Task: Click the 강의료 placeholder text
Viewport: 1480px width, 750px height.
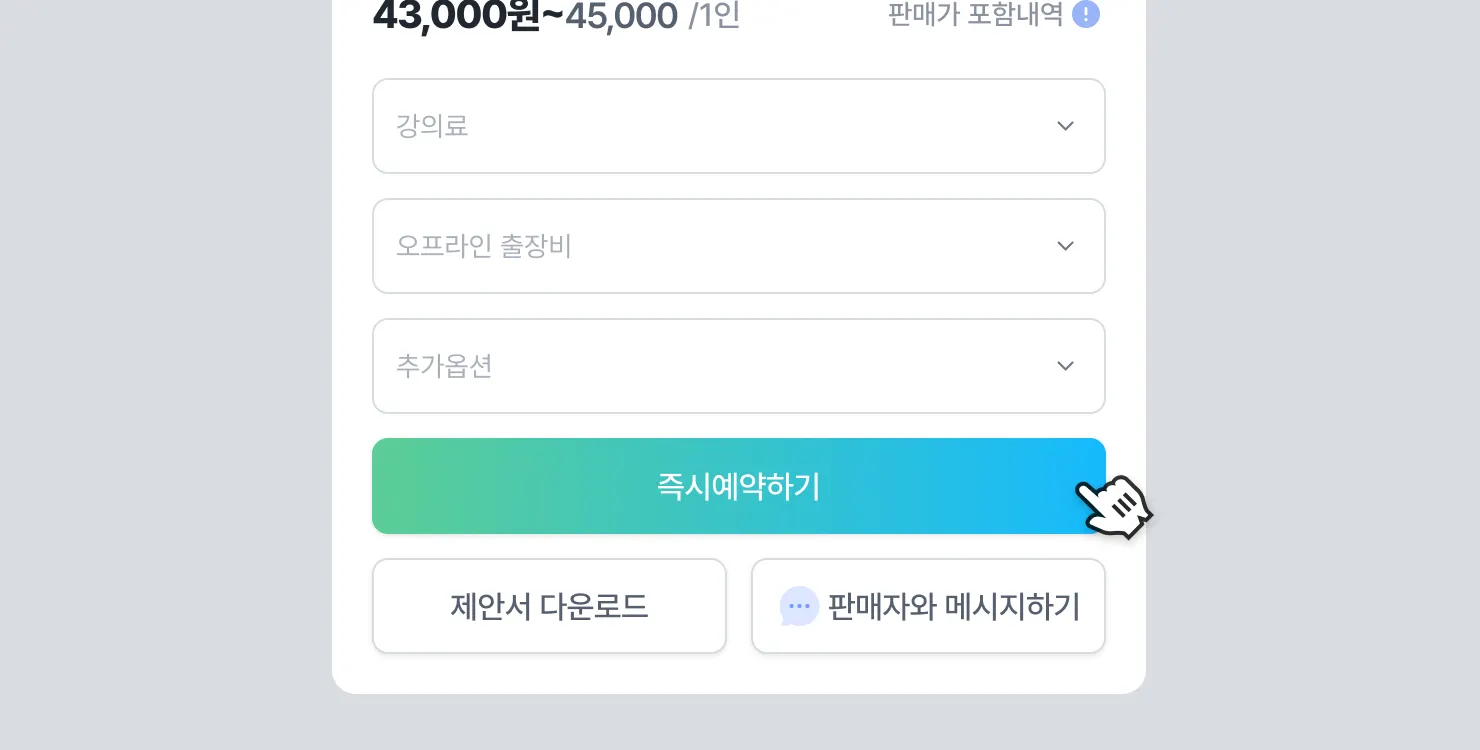Action: tap(432, 126)
